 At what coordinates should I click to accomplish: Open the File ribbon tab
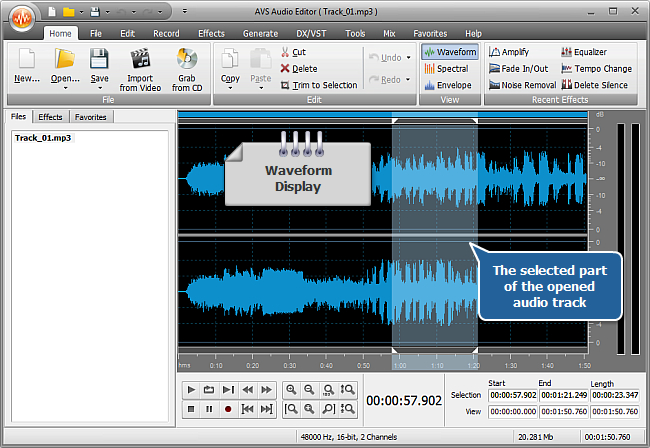tap(96, 34)
